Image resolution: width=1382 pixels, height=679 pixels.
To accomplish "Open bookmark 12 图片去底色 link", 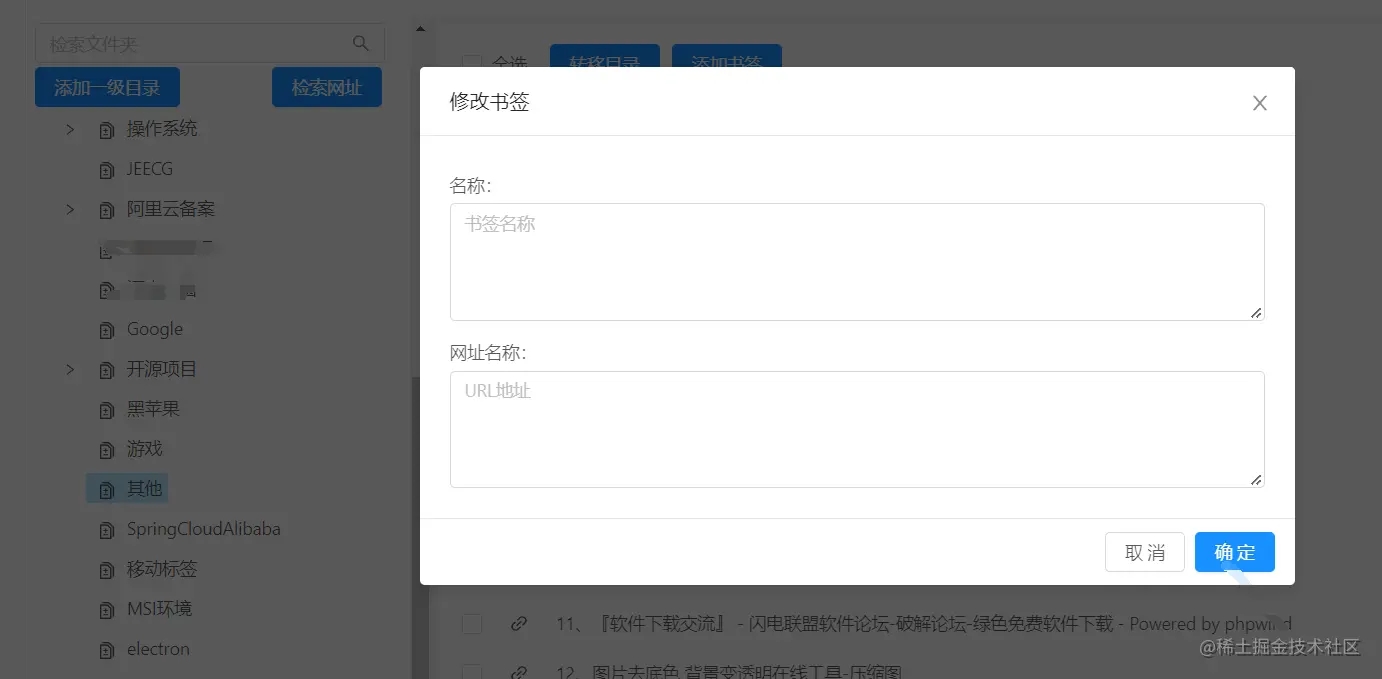I will (x=729, y=672).
